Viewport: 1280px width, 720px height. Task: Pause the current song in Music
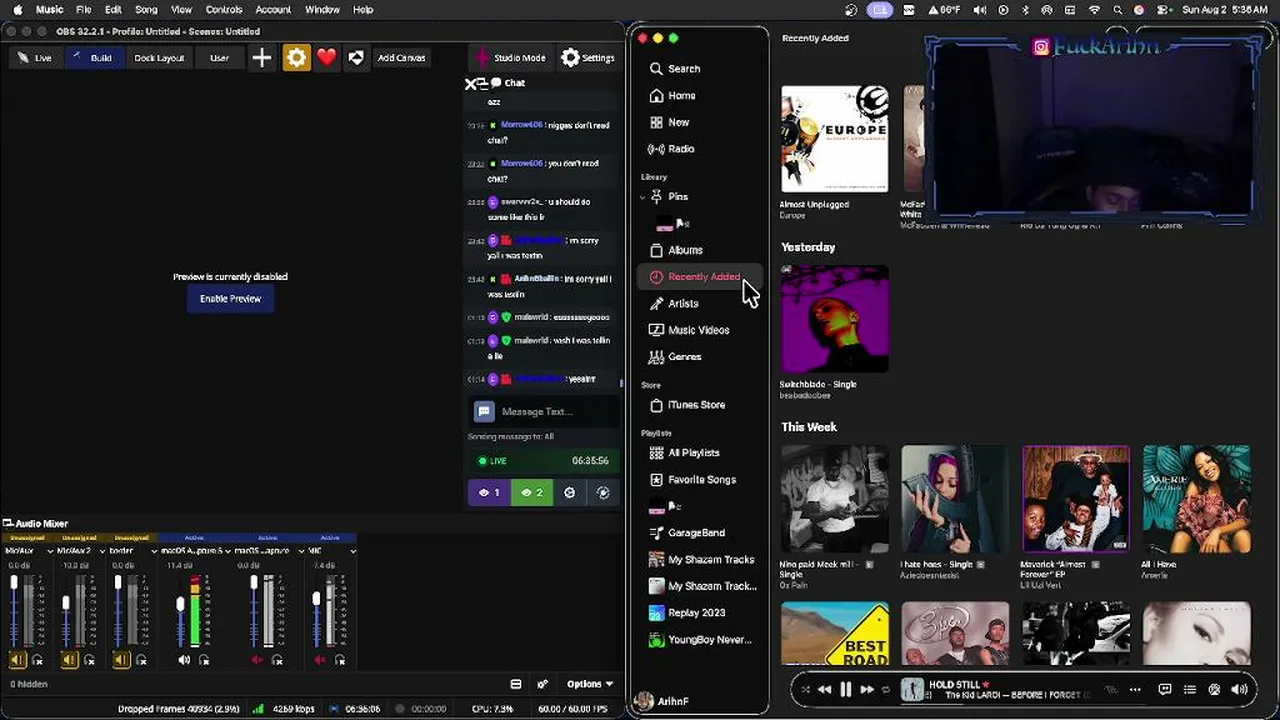coord(845,689)
